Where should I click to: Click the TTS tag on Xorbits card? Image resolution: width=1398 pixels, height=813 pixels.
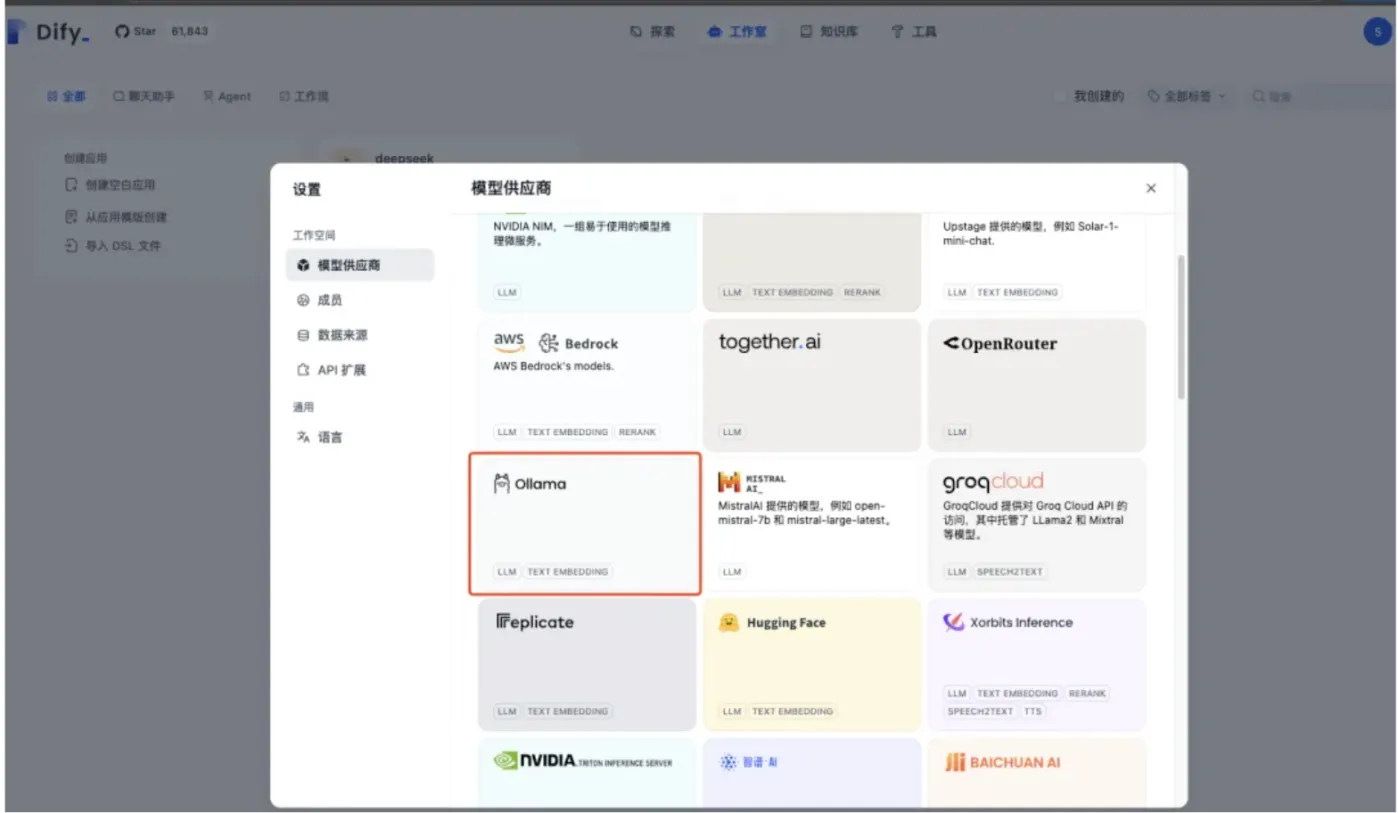point(1032,712)
